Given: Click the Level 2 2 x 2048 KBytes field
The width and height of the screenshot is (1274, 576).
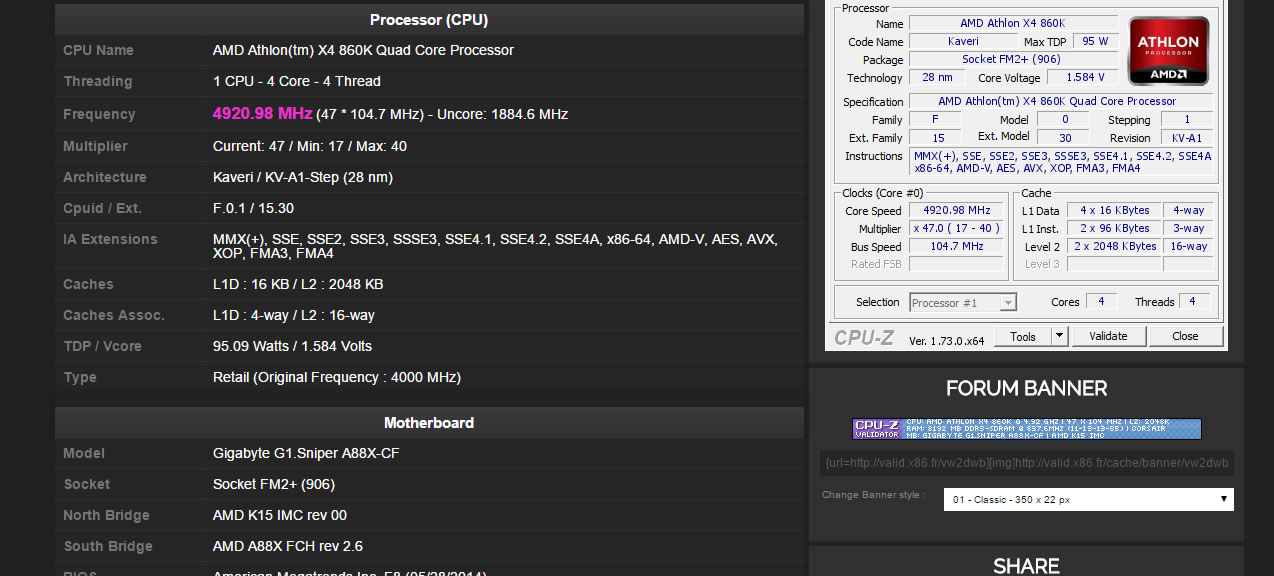Looking at the screenshot, I should [x=1114, y=246].
